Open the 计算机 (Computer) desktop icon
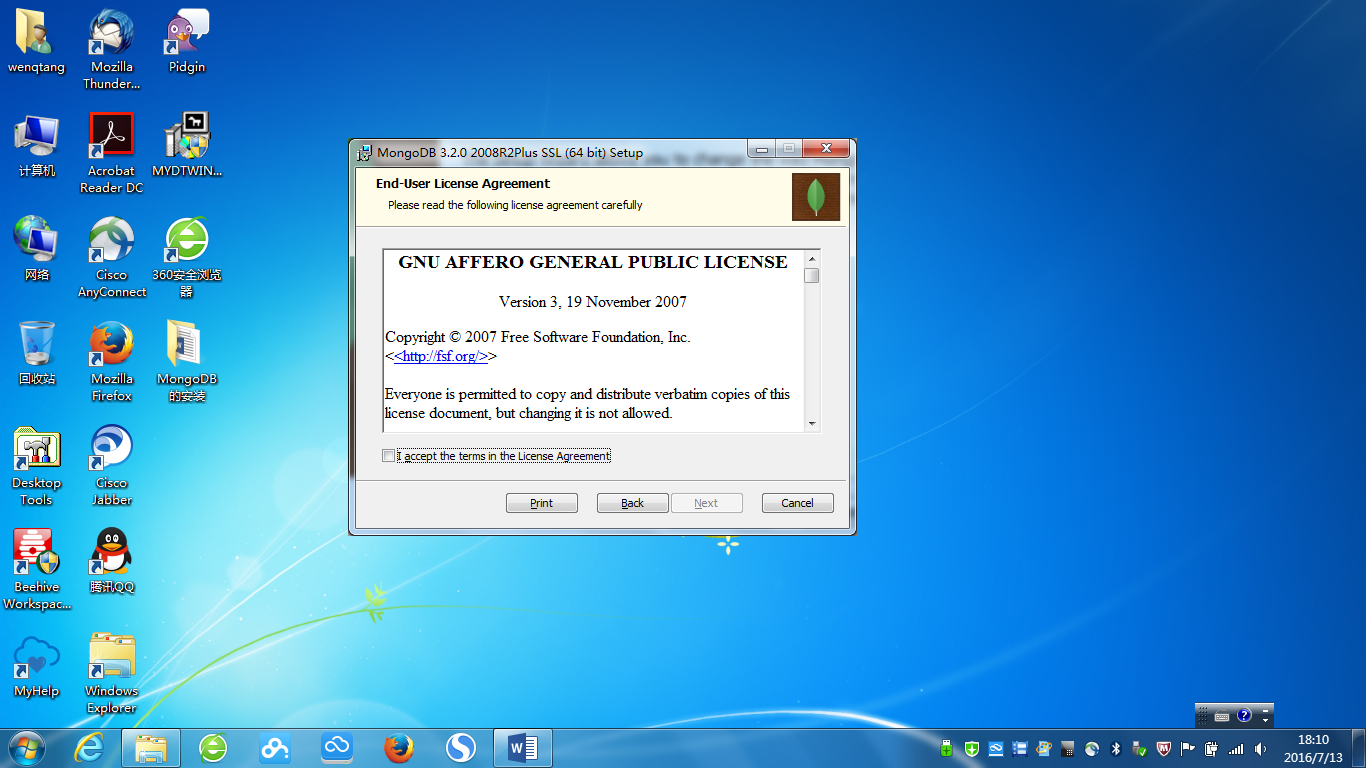Image resolution: width=1366 pixels, height=768 pixels. coord(37,146)
